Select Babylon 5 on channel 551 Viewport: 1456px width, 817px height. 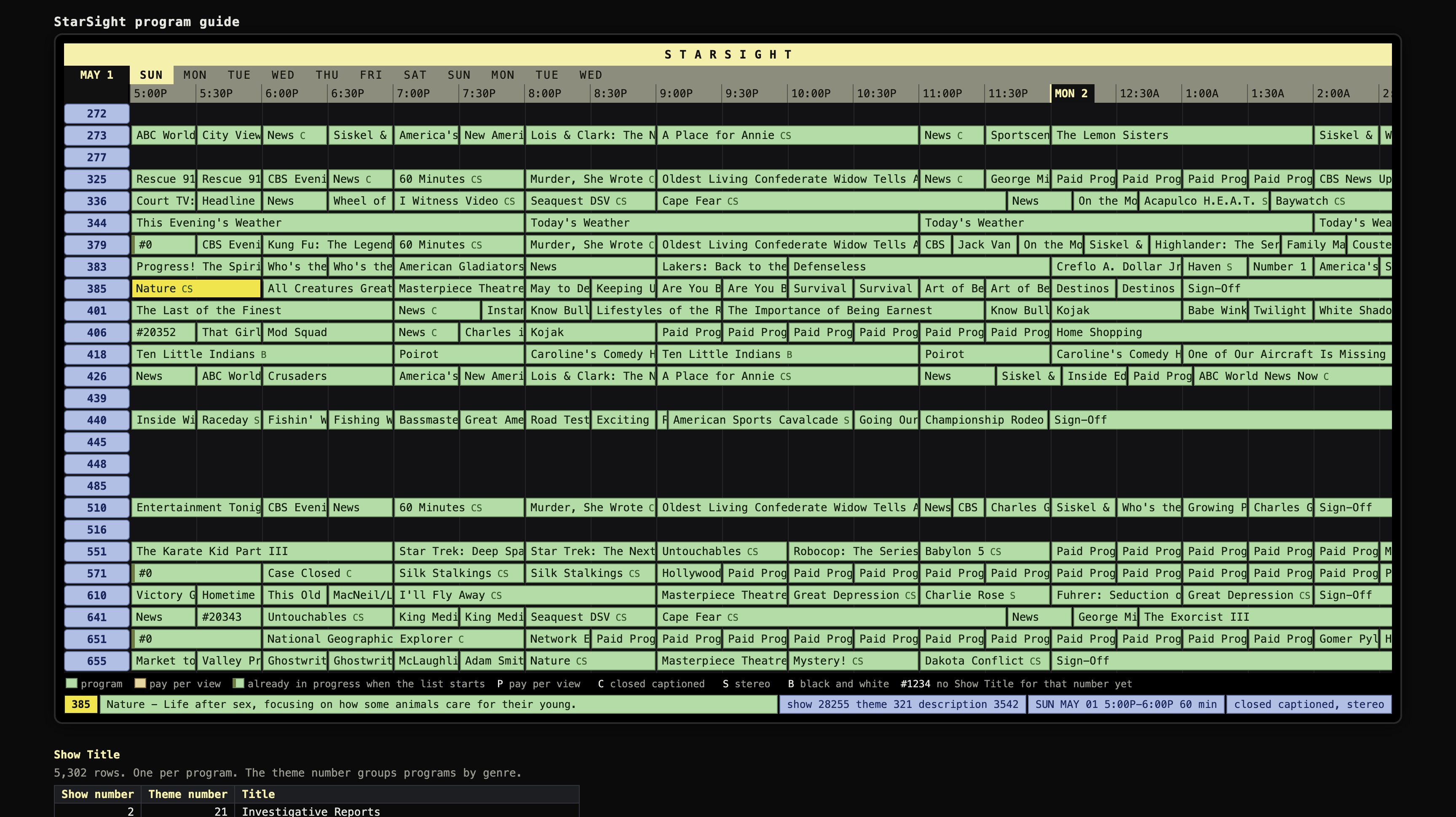click(985, 551)
